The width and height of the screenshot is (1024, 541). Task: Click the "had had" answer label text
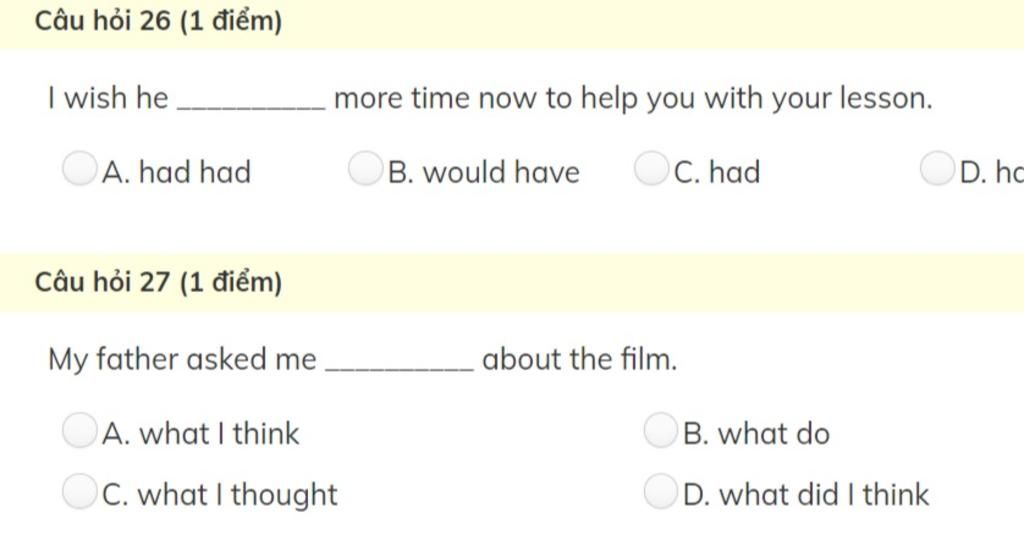[177, 173]
